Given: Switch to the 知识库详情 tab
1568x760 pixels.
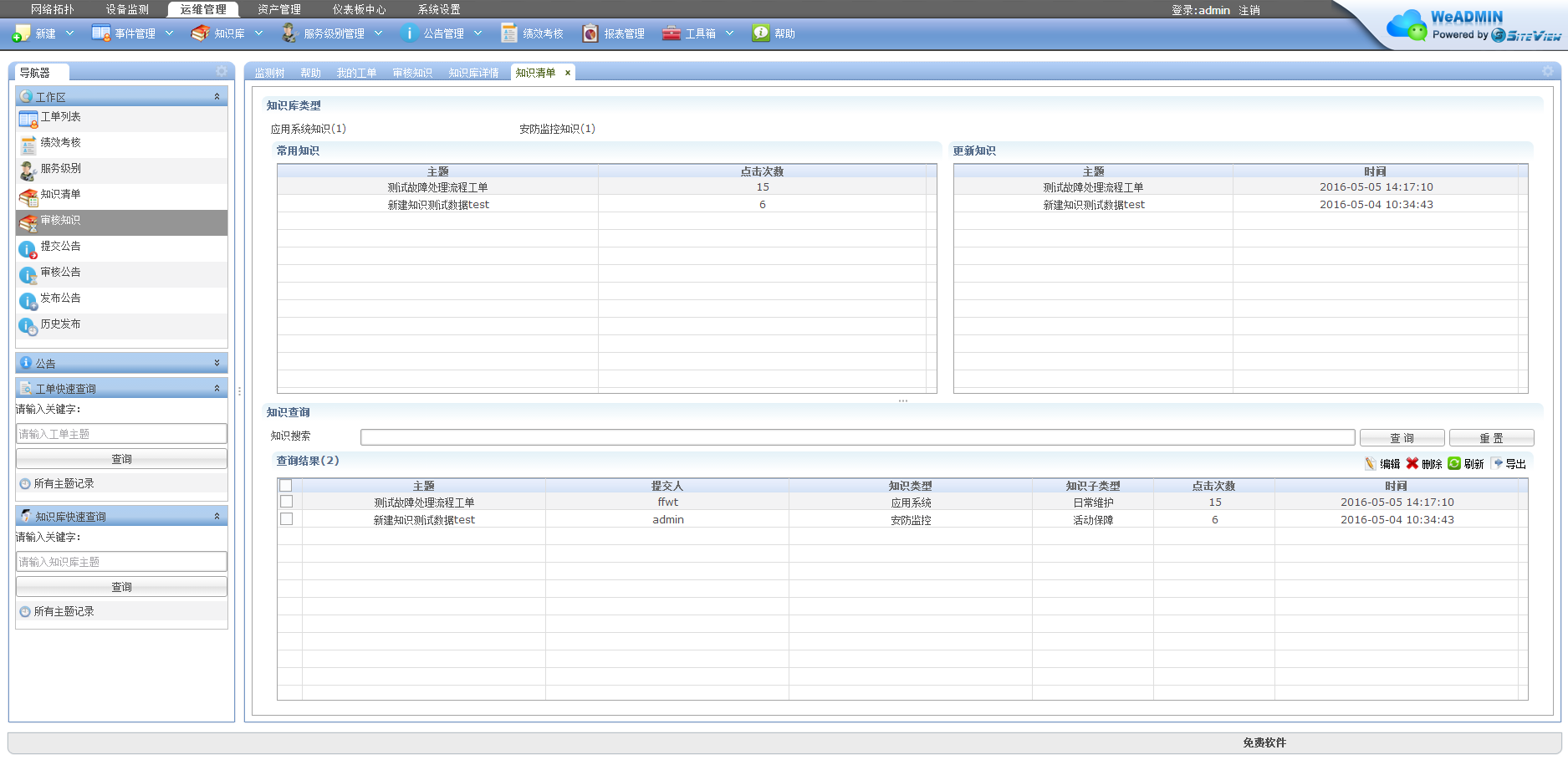Looking at the screenshot, I should [473, 74].
